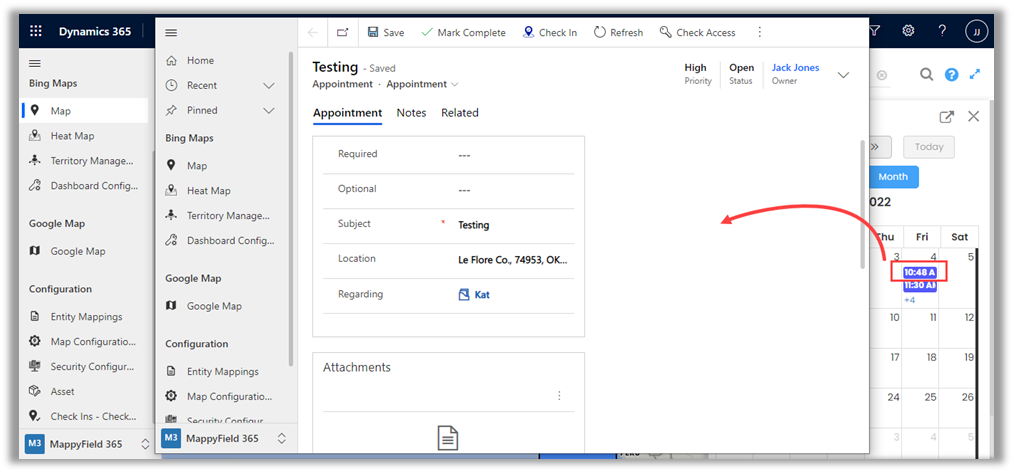Click the 10:48 A calendar appointment
This screenshot has height=473, width=1014.
[919, 272]
